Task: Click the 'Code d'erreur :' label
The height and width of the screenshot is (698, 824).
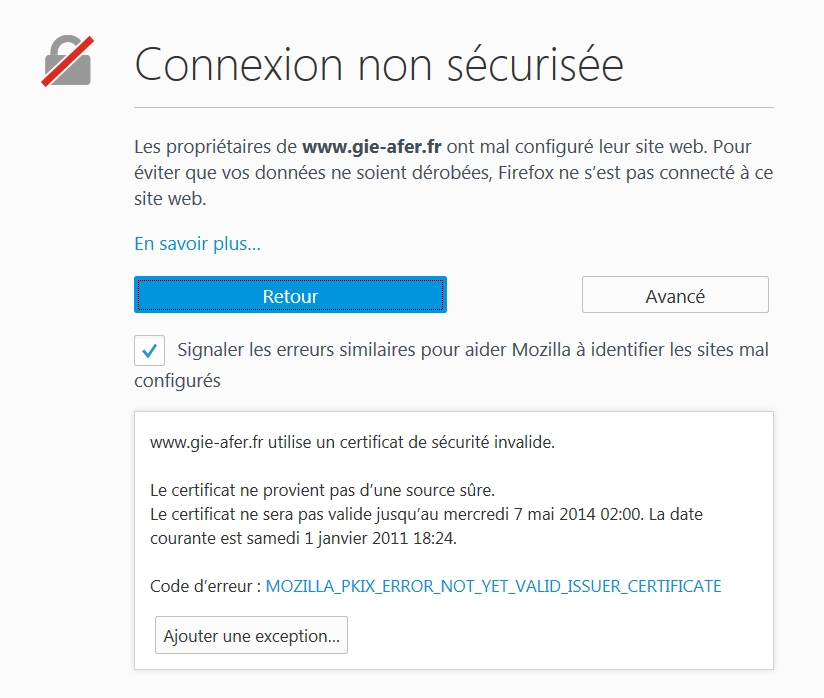Action: (205, 586)
